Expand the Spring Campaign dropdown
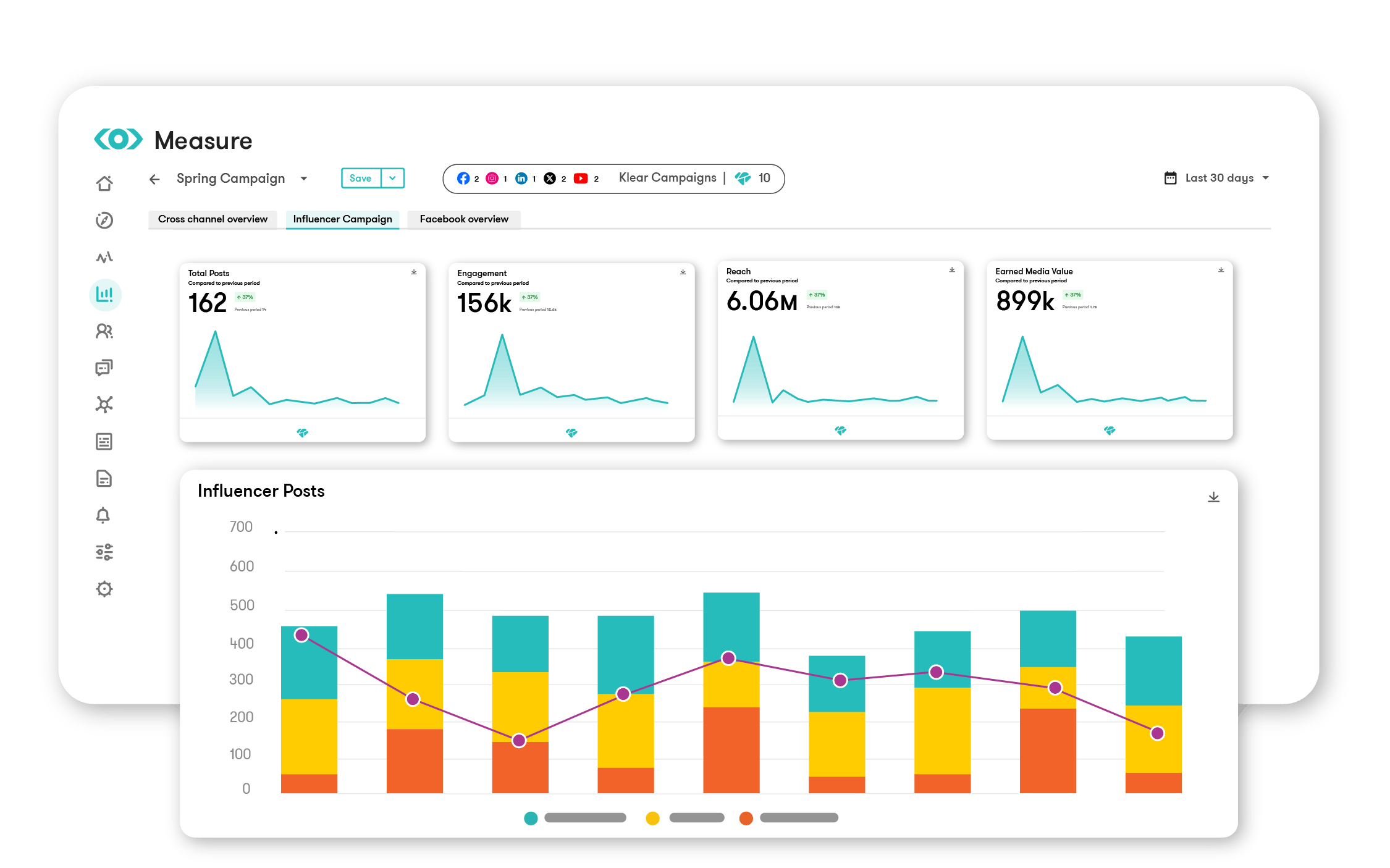 point(304,179)
